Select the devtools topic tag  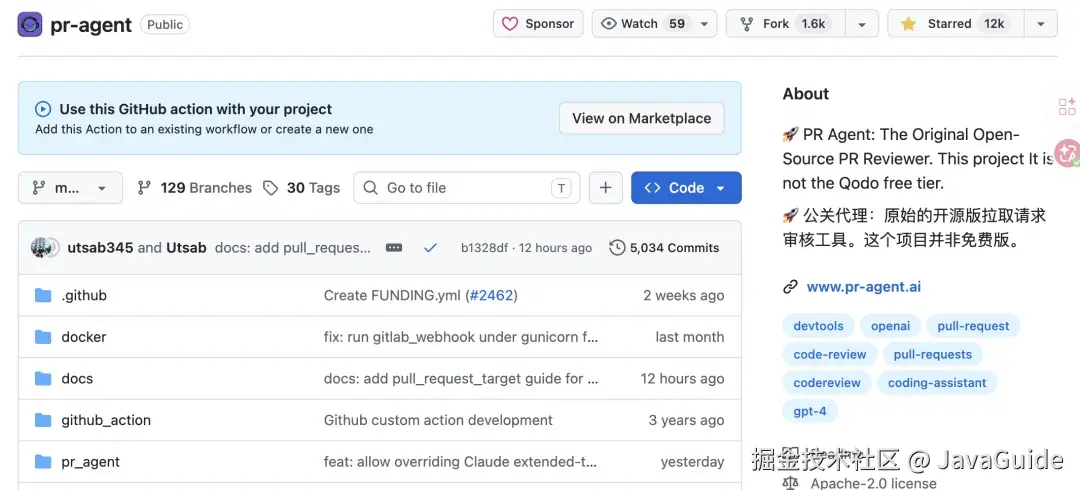click(x=818, y=326)
